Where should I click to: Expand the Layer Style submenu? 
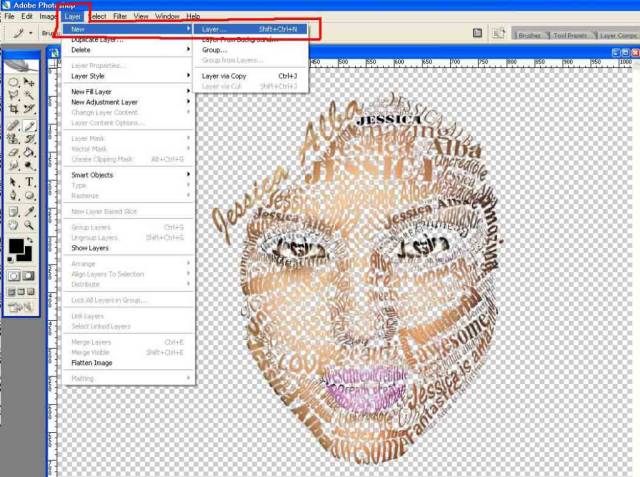pos(128,76)
